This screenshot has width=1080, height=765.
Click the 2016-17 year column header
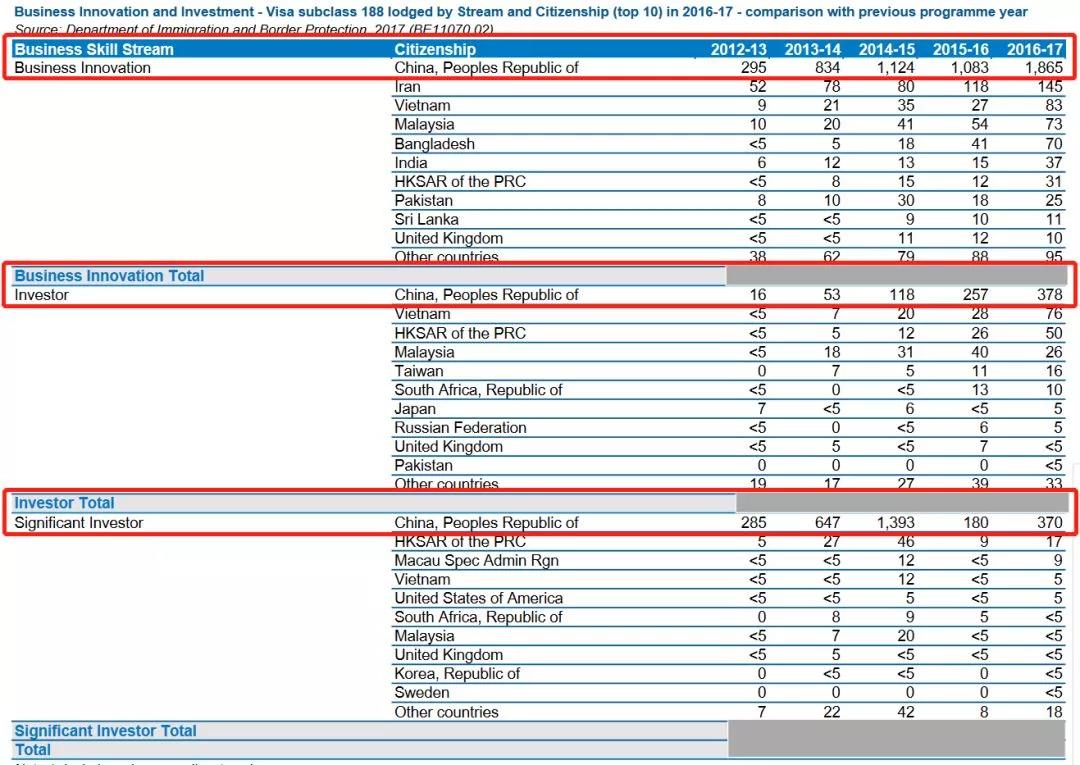(x=1035, y=49)
